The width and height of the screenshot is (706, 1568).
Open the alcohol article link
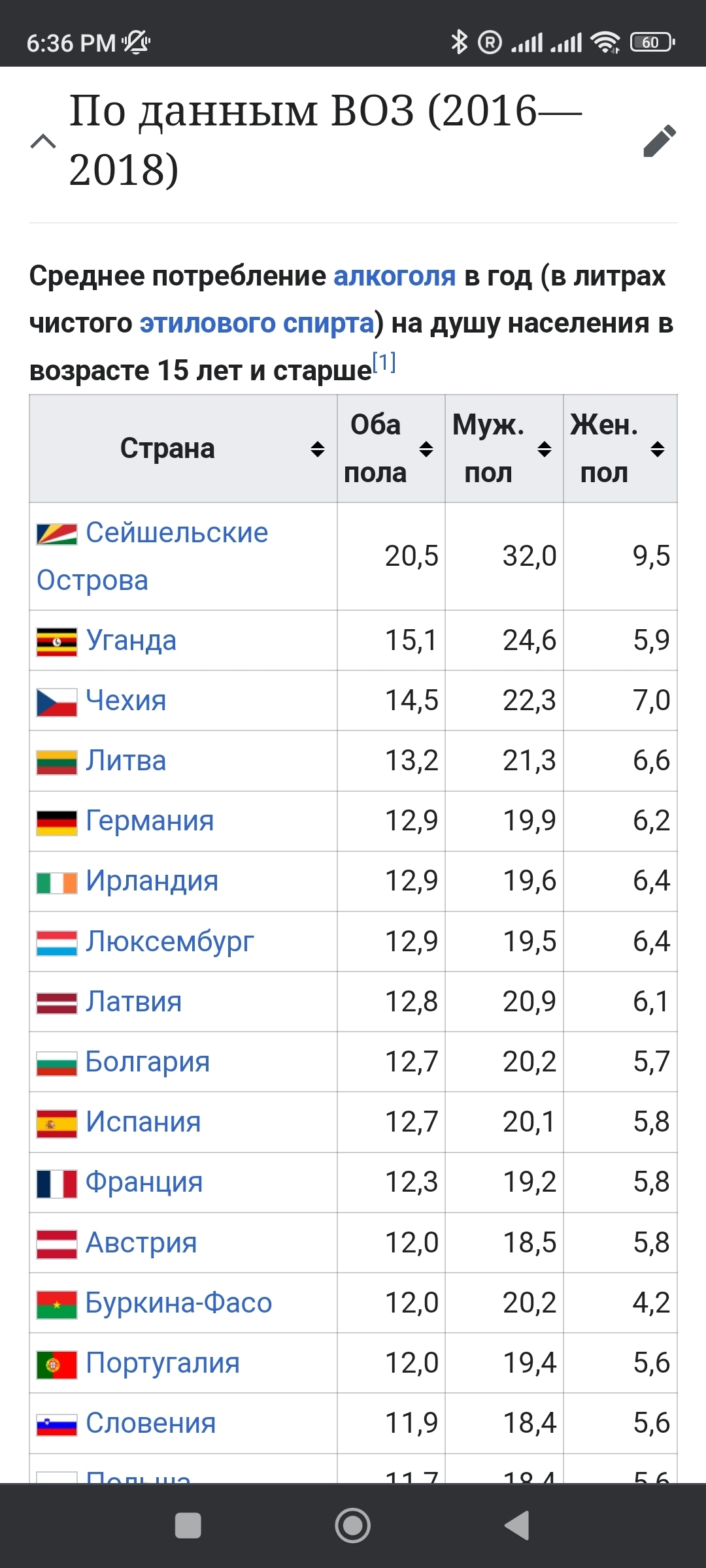(x=394, y=276)
